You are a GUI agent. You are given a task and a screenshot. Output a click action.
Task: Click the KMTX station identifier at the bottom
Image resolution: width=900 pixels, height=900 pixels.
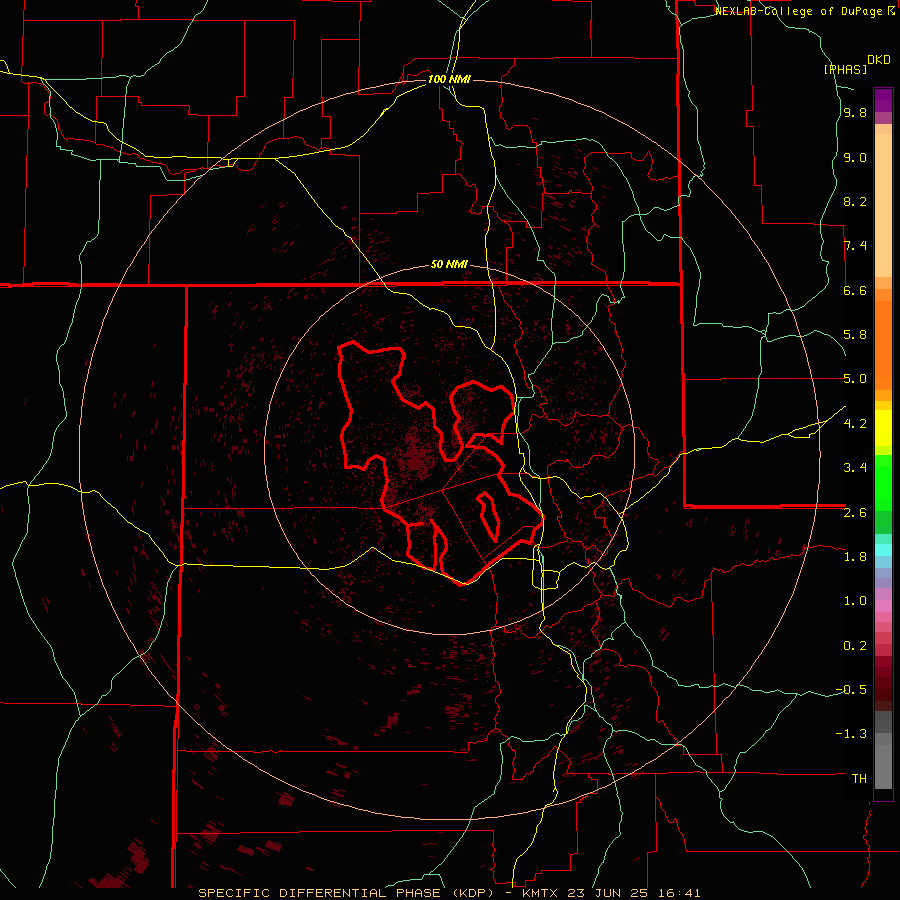(x=541, y=893)
